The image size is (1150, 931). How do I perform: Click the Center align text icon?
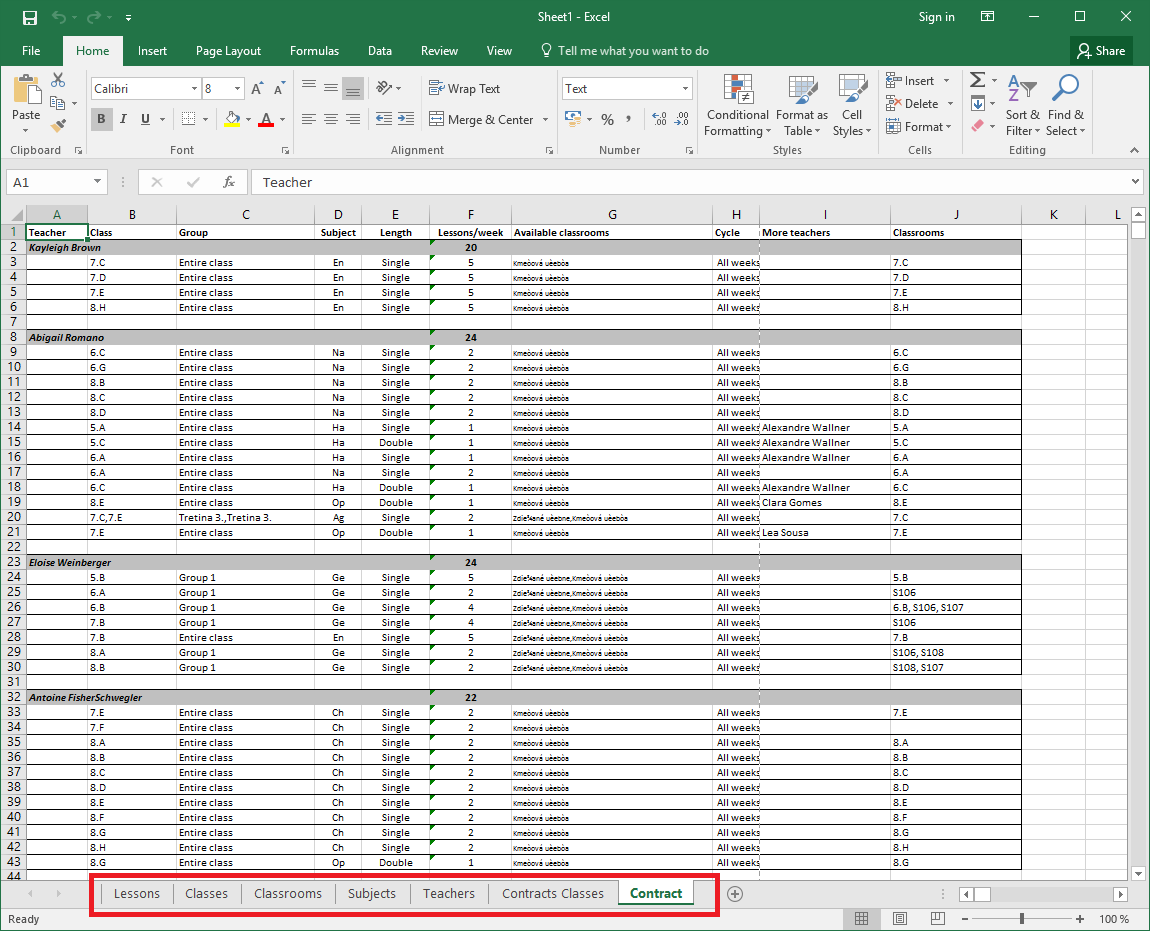330,119
